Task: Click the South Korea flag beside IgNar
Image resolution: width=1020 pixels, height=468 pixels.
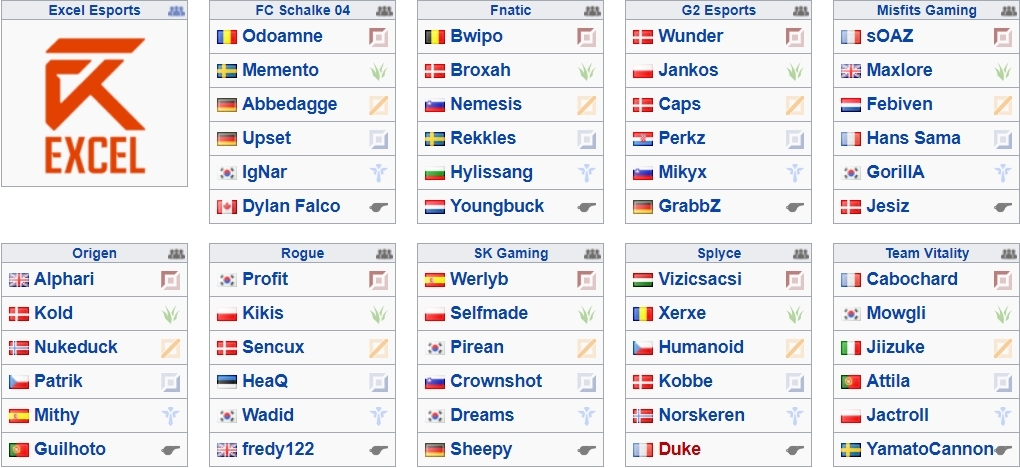Action: pos(227,173)
